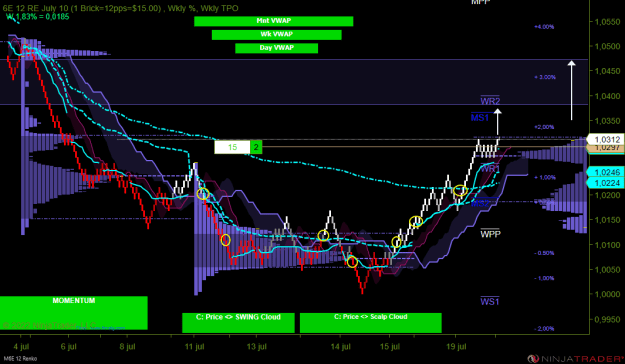Image resolution: width=625 pixels, height=364 pixels.
Task: Click the 0,9950 price axis label
Action: [x=607, y=319]
